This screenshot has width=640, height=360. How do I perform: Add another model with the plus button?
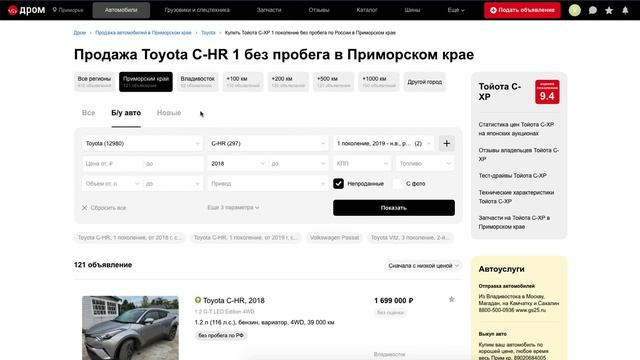pyautogui.click(x=447, y=144)
